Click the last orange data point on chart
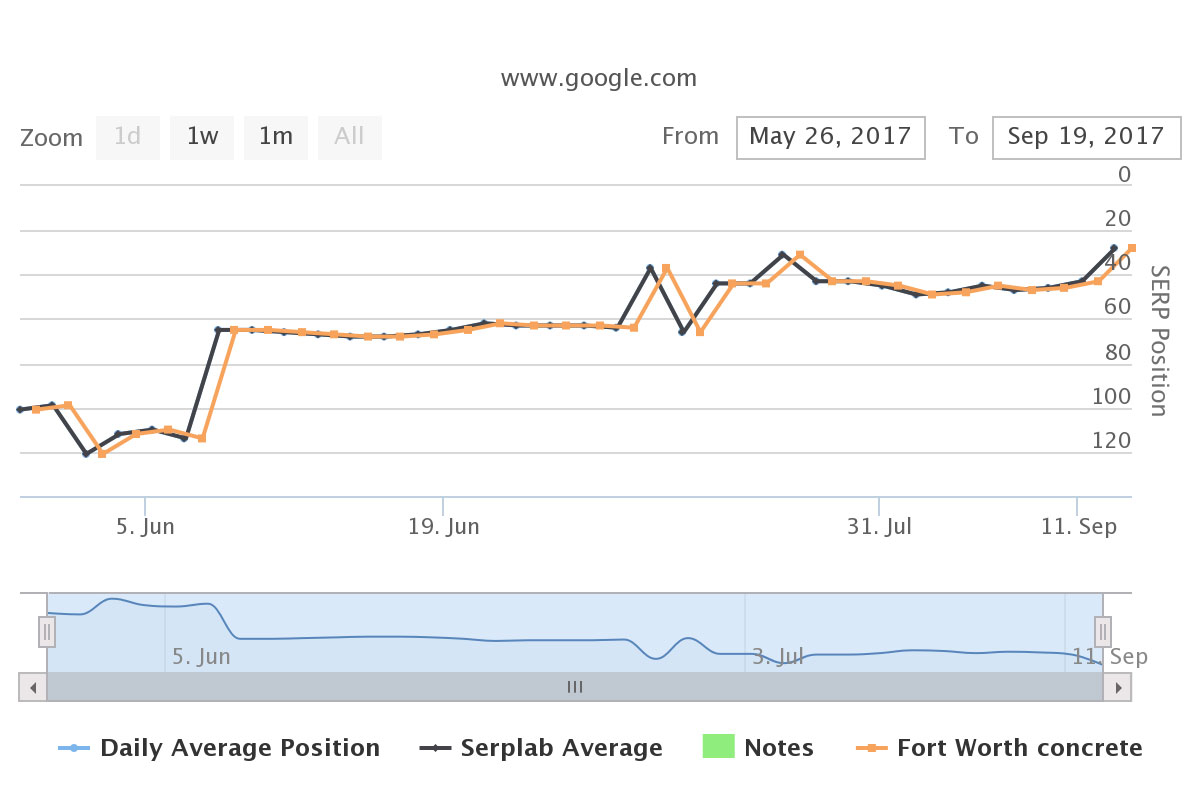Image resolution: width=1200 pixels, height=800 pixels. coord(1131,248)
